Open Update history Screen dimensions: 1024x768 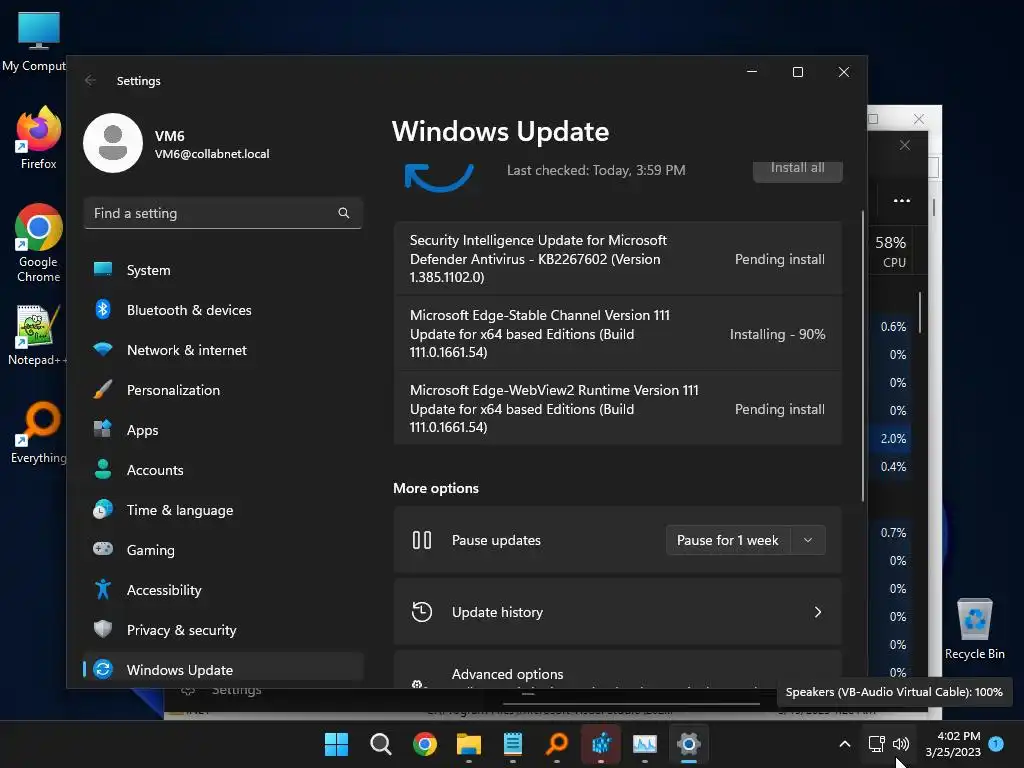[x=617, y=612]
